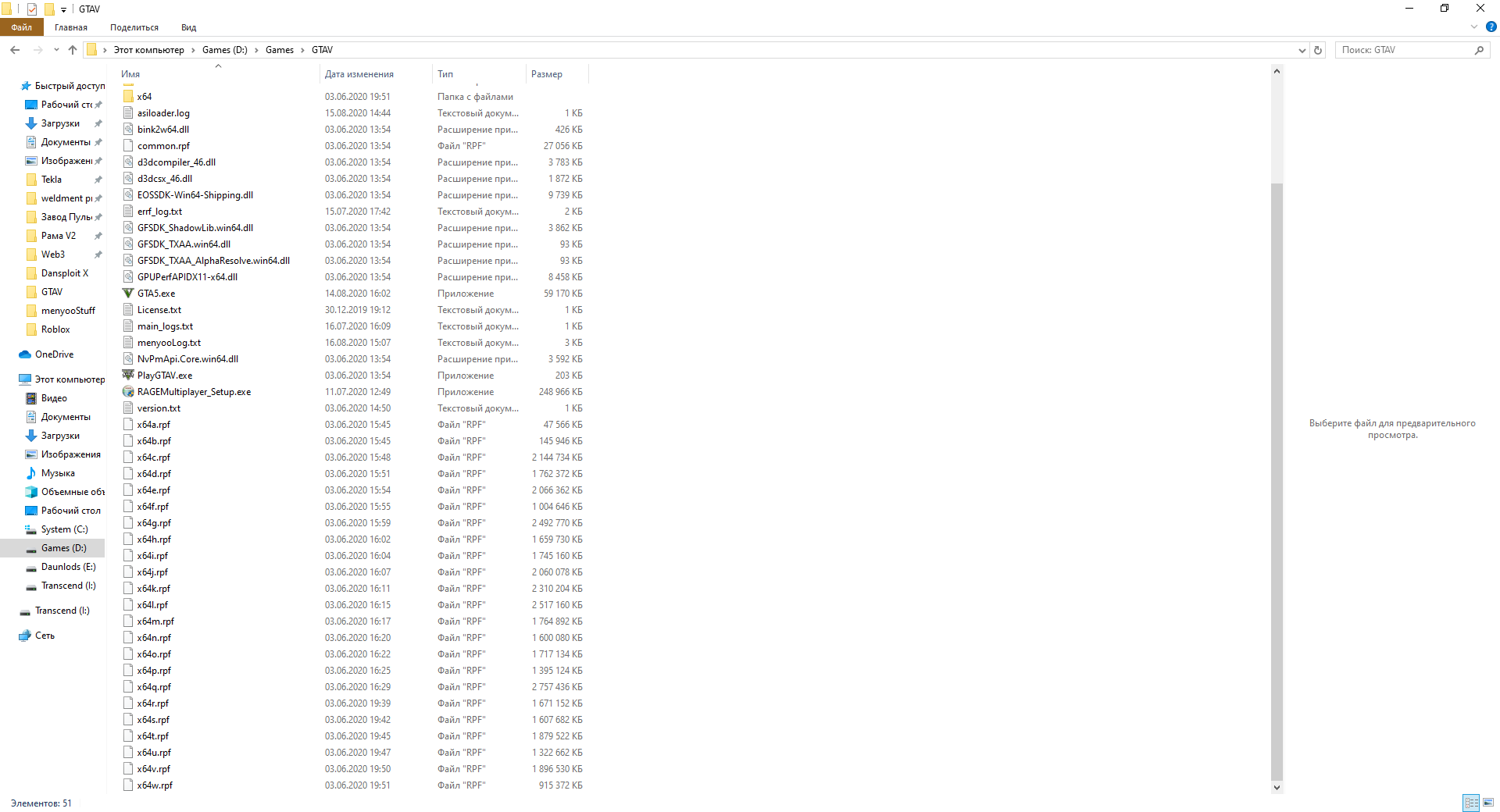Click the search magnifier icon

(x=1479, y=50)
